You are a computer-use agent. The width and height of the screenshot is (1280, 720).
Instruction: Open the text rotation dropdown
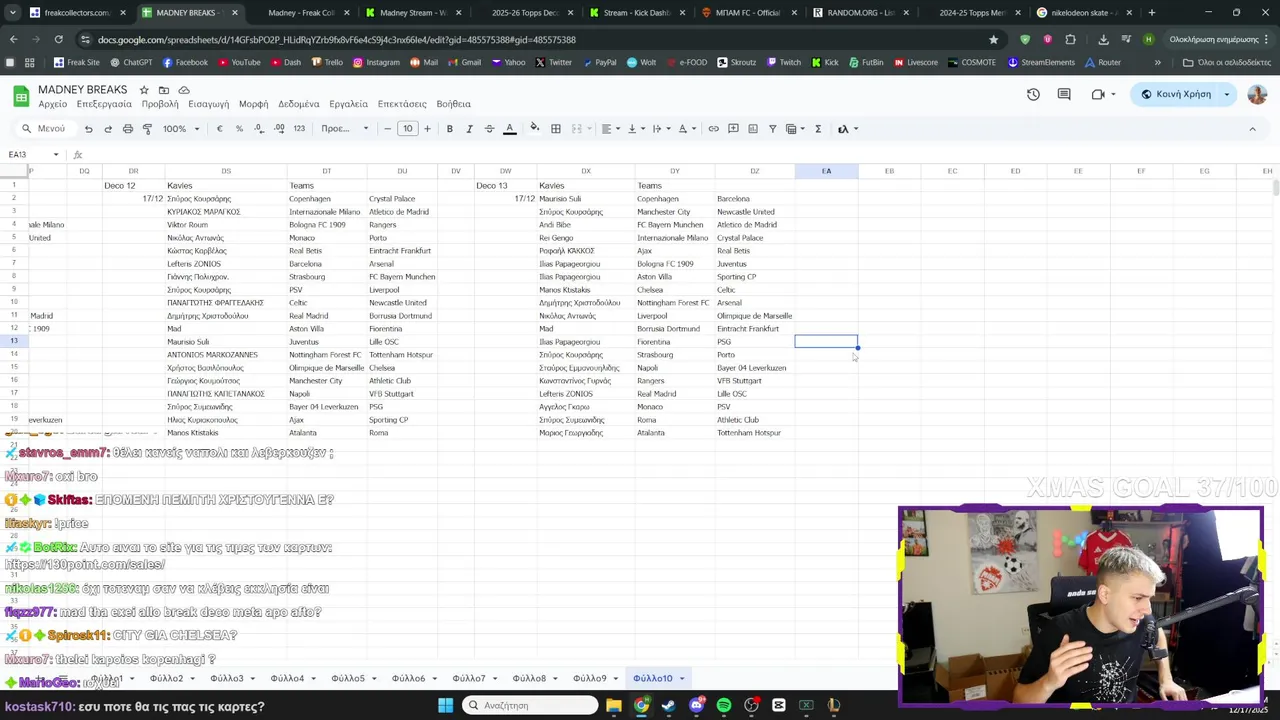pos(687,129)
